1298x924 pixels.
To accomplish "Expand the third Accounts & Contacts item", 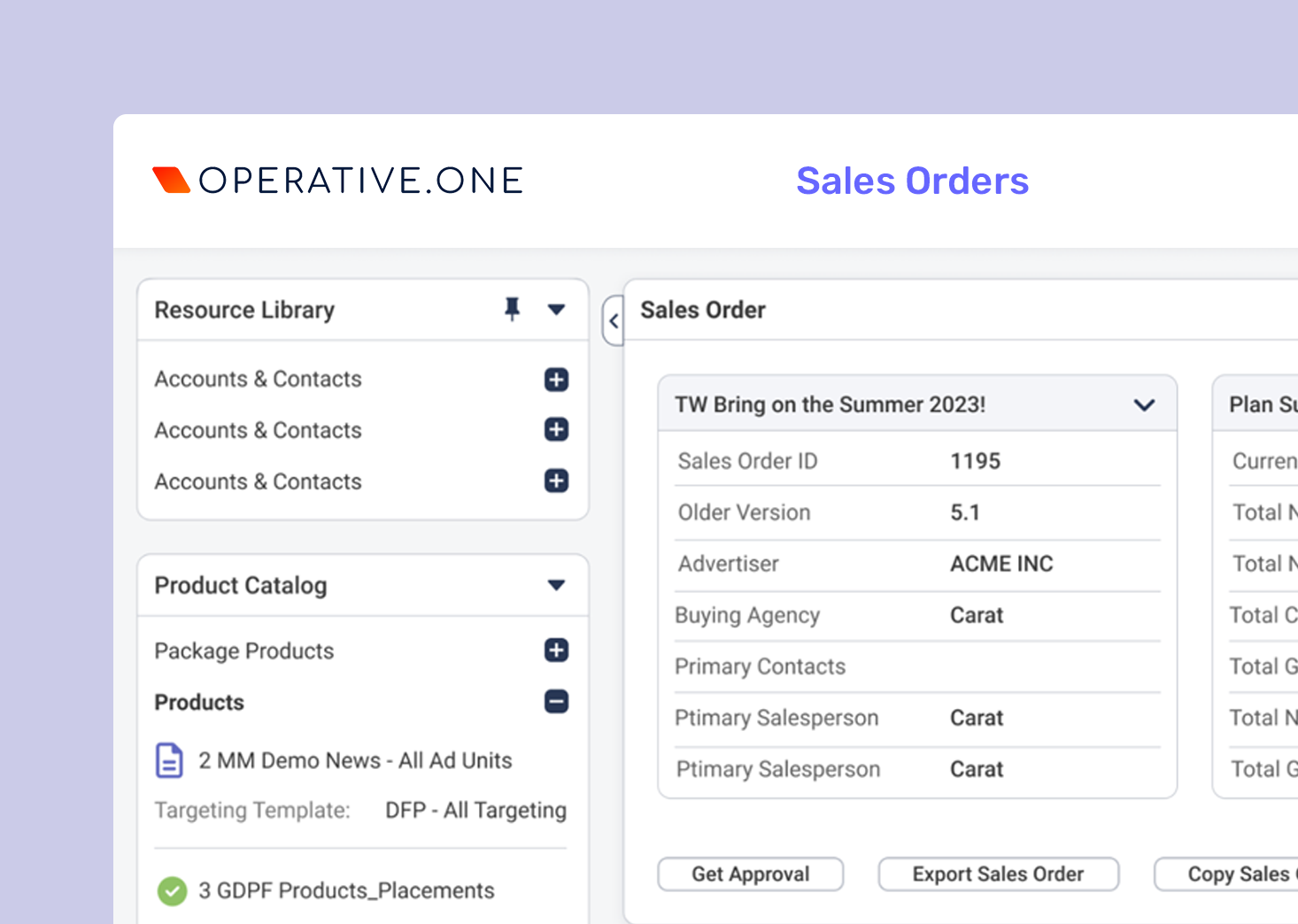I will click(x=556, y=481).
